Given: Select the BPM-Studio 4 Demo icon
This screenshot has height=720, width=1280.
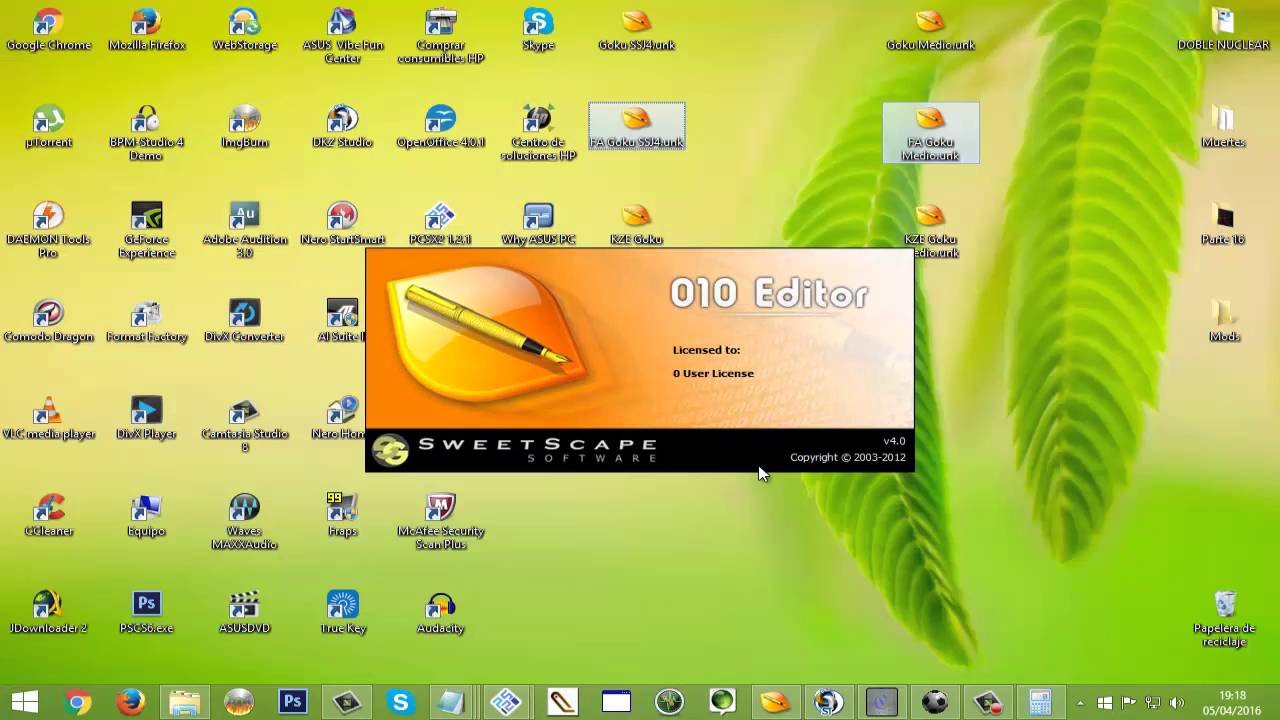Looking at the screenshot, I should [146, 132].
